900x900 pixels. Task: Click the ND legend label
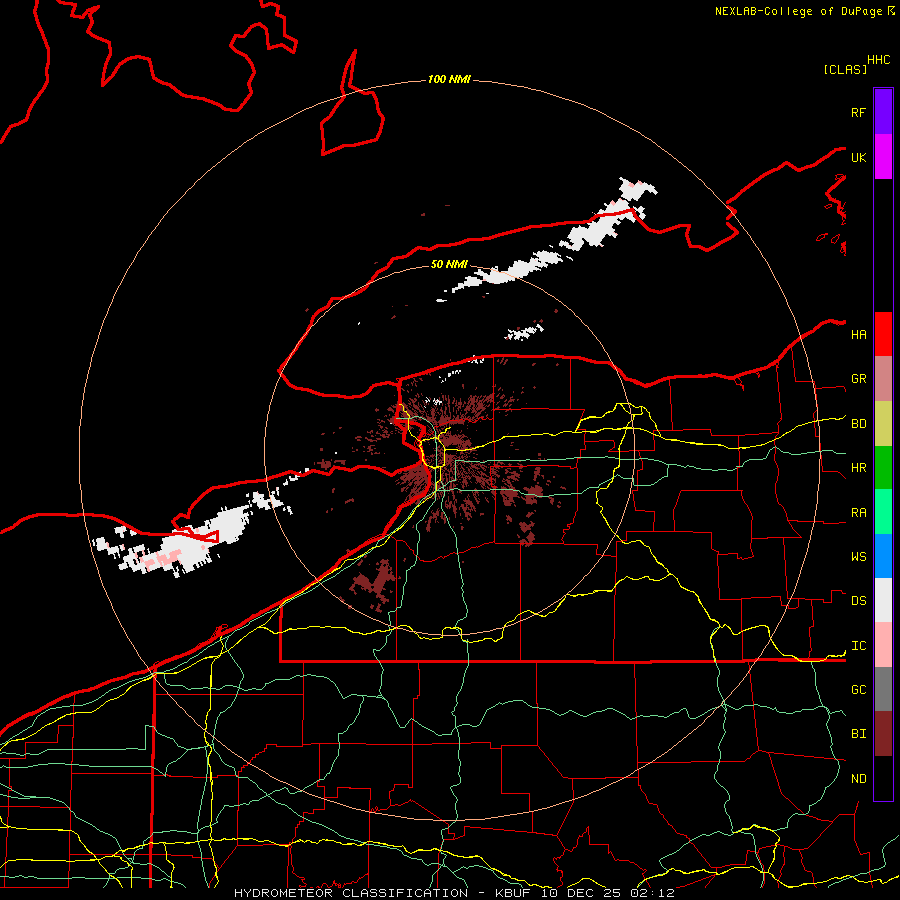858,779
